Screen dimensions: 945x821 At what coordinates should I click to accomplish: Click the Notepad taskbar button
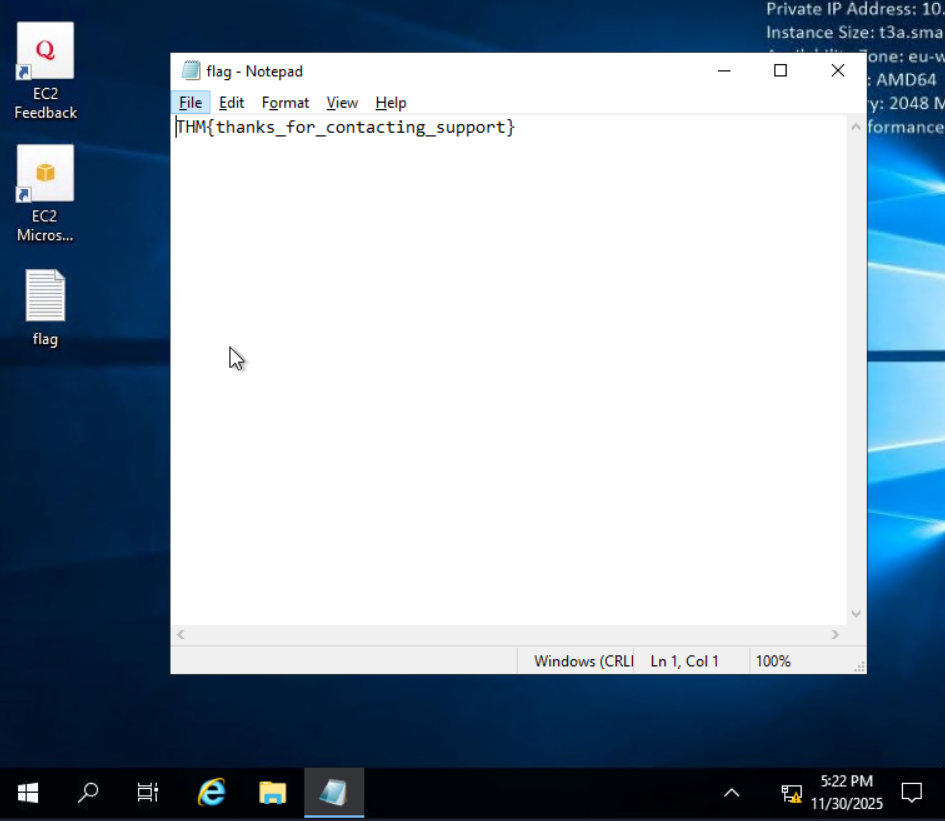333,793
